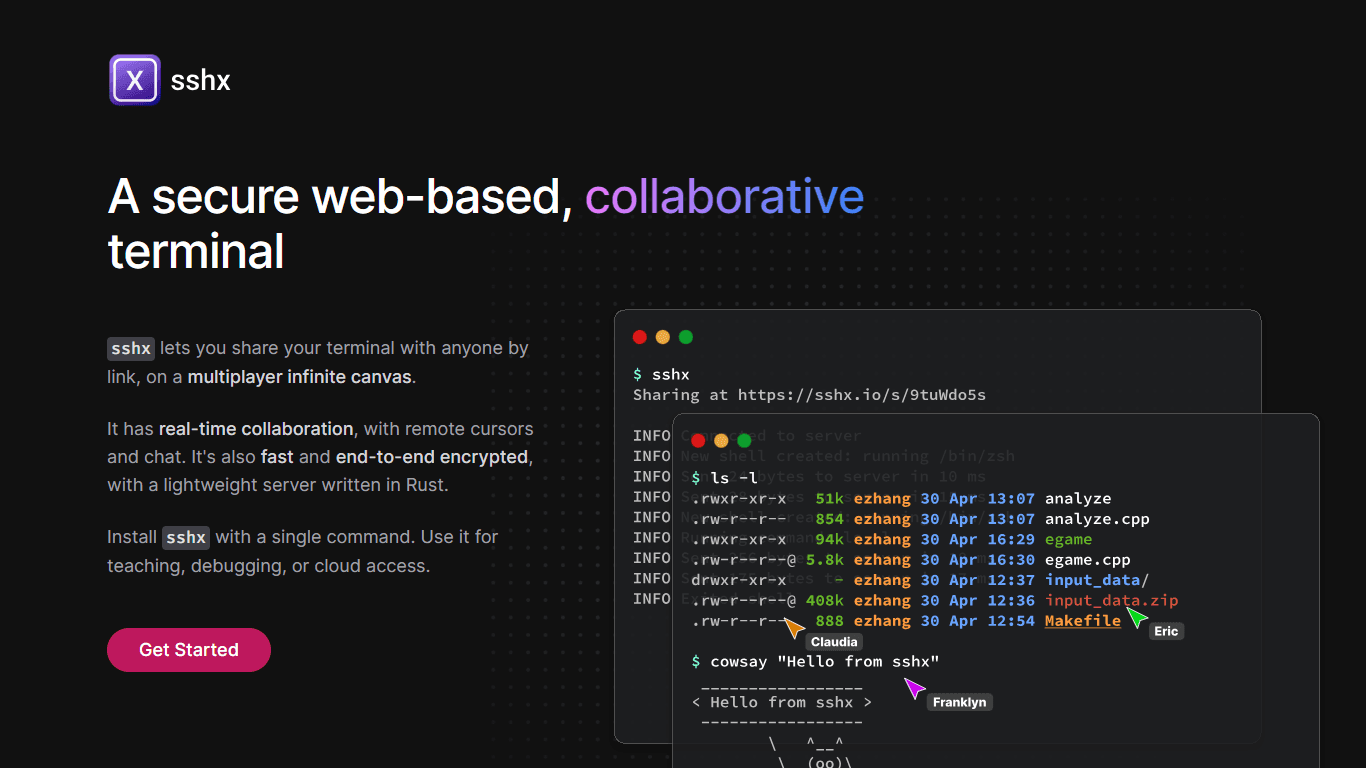
Task: Click the yellow dot on the back terminal window
Action: (663, 337)
